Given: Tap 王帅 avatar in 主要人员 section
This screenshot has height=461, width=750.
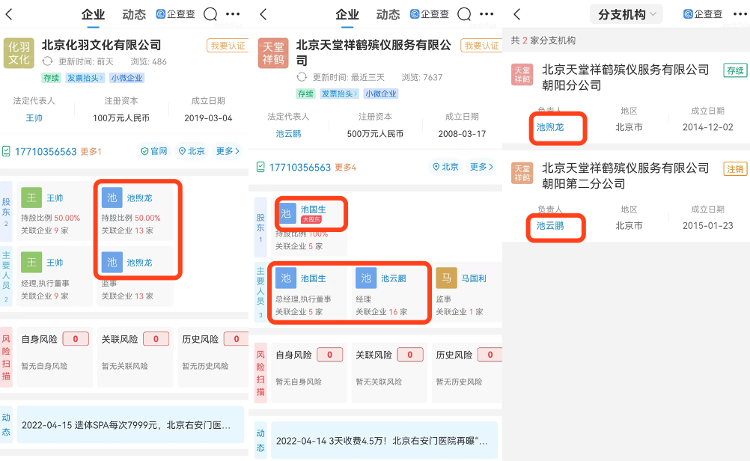Looking at the screenshot, I should coord(31,262).
